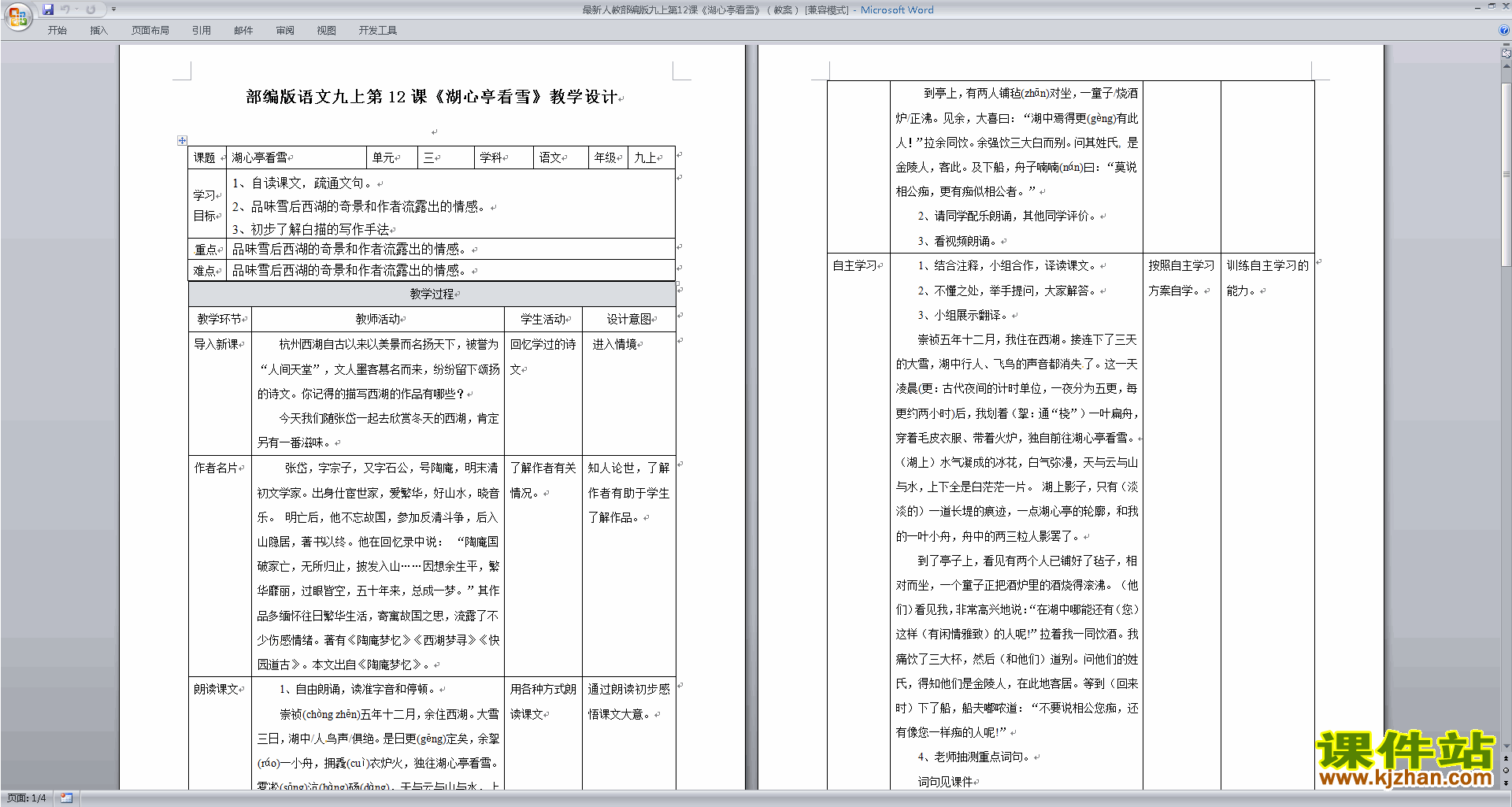This screenshot has width=1512, height=807.
Task: Click the 教师活动 column header
Action: tap(378, 319)
